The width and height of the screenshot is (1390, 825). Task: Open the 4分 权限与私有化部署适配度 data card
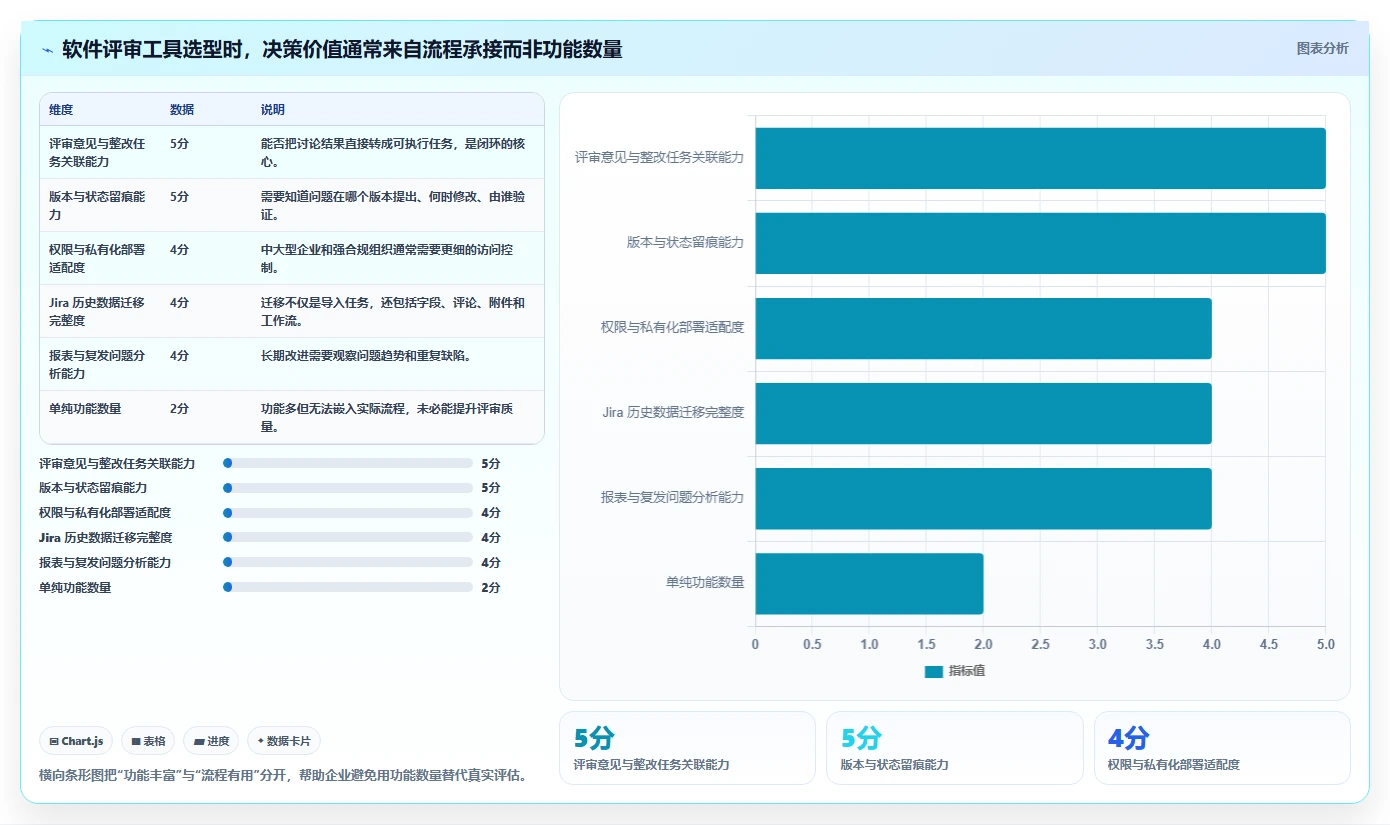(x=1222, y=748)
